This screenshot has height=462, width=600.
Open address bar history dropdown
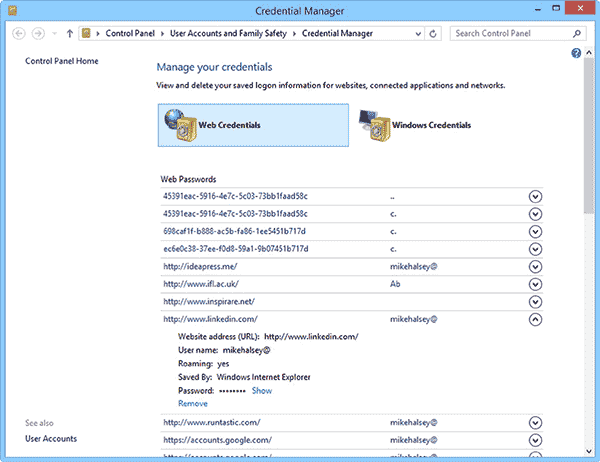(416, 33)
